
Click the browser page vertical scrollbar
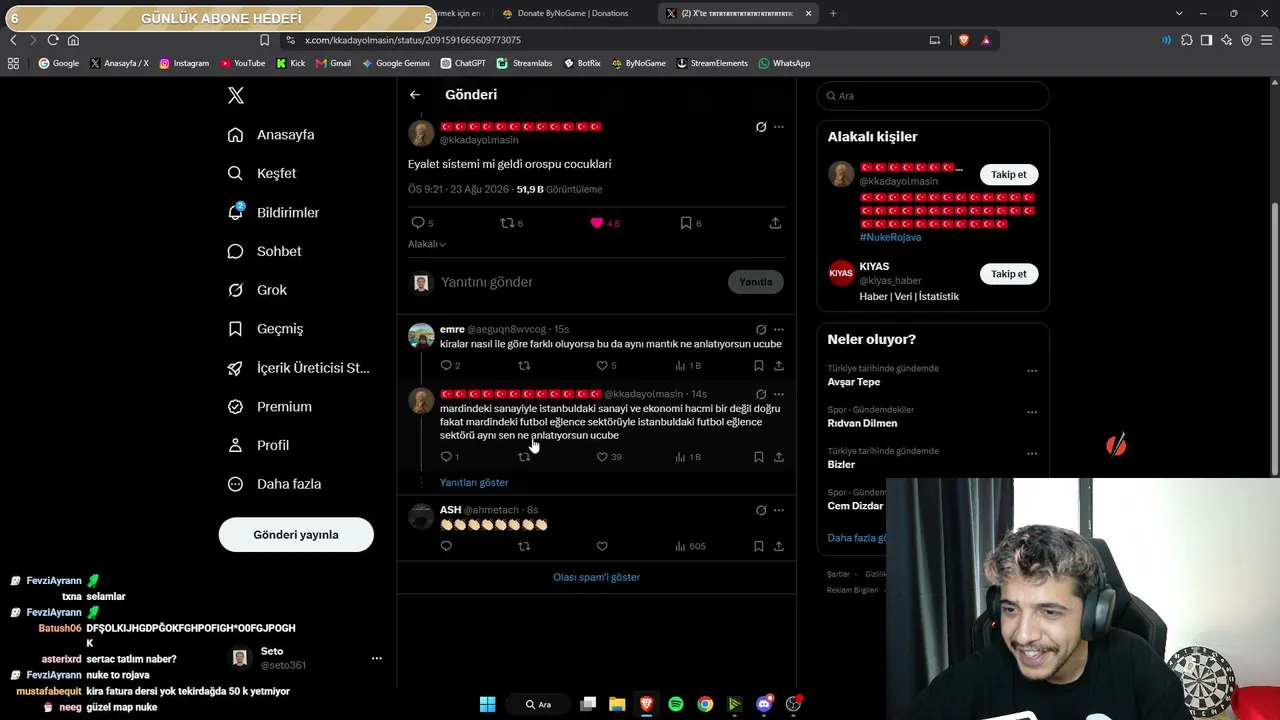(1274, 340)
